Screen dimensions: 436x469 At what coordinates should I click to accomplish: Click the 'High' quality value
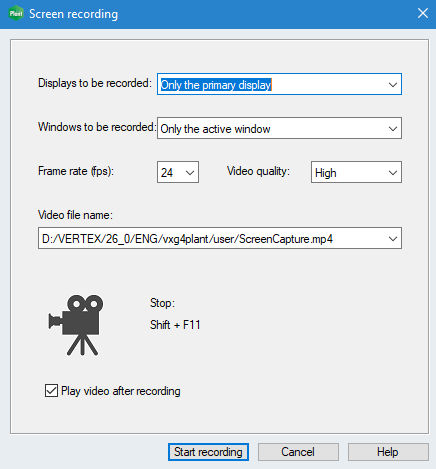point(326,173)
